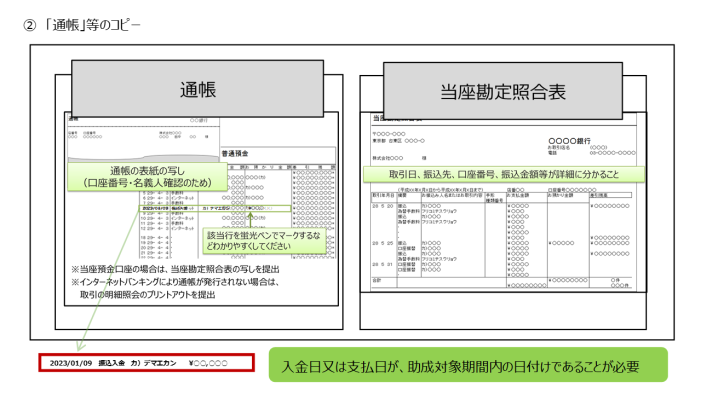Screen dimensions: 701x394
Task: Click the 当座勘定照合表 gray header box
Action: coord(503,91)
